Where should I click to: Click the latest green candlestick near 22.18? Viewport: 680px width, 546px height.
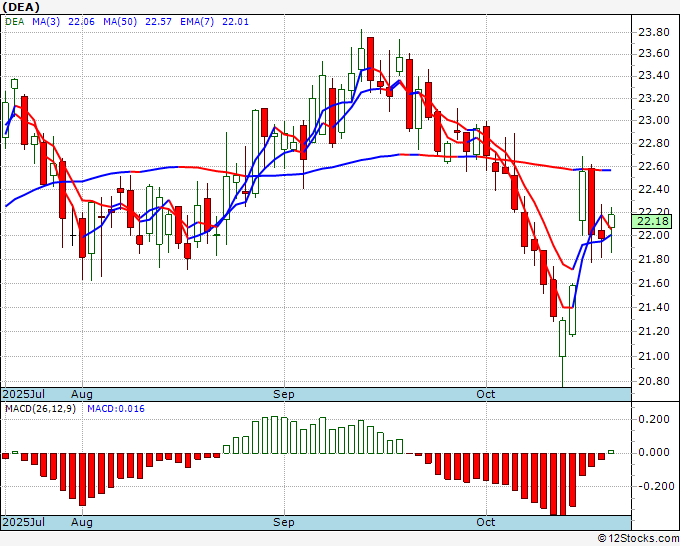[x=611, y=221]
